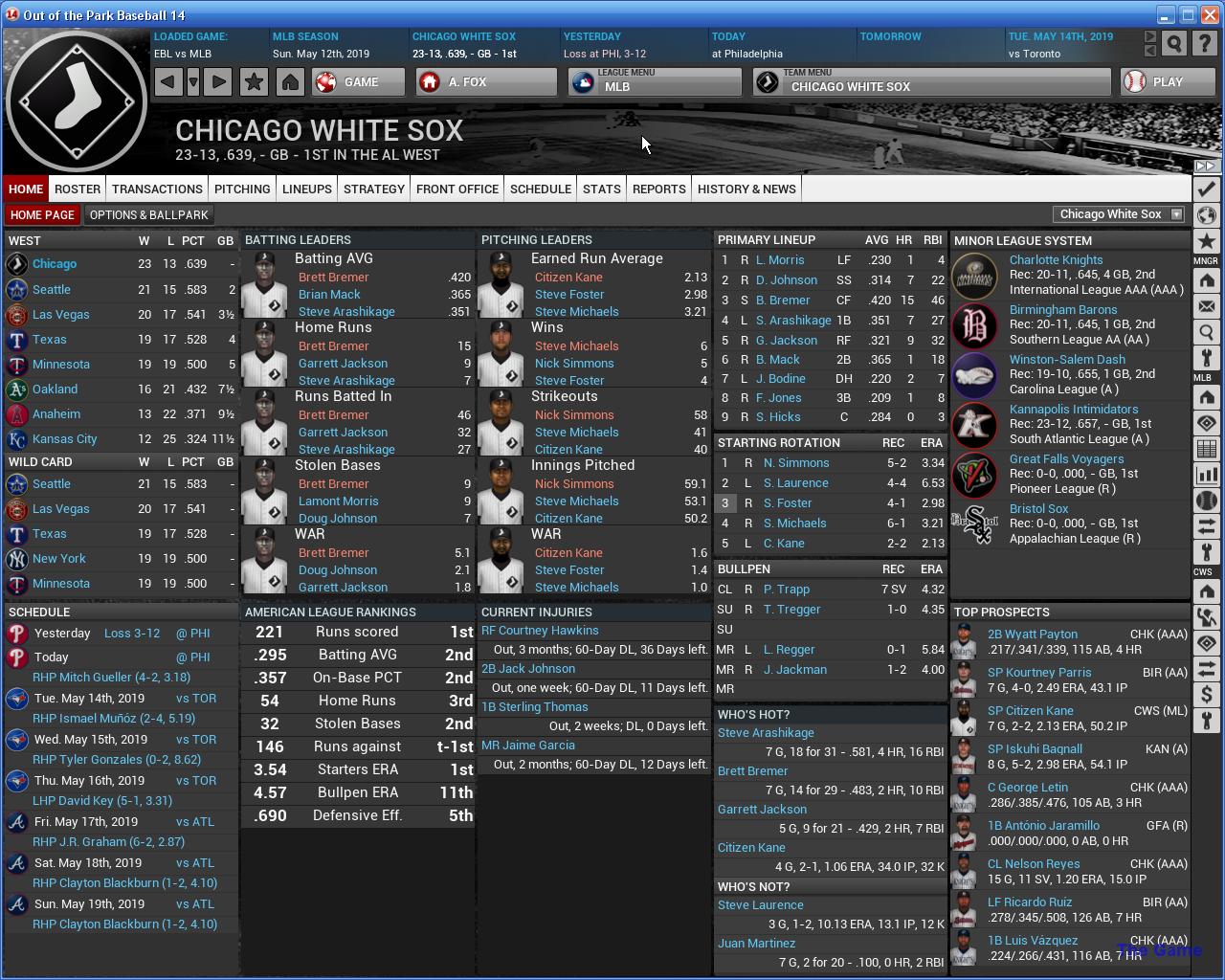This screenshot has width=1225, height=980.
Task: Open the manager home icon under MNGR
Action: tap(1206, 280)
